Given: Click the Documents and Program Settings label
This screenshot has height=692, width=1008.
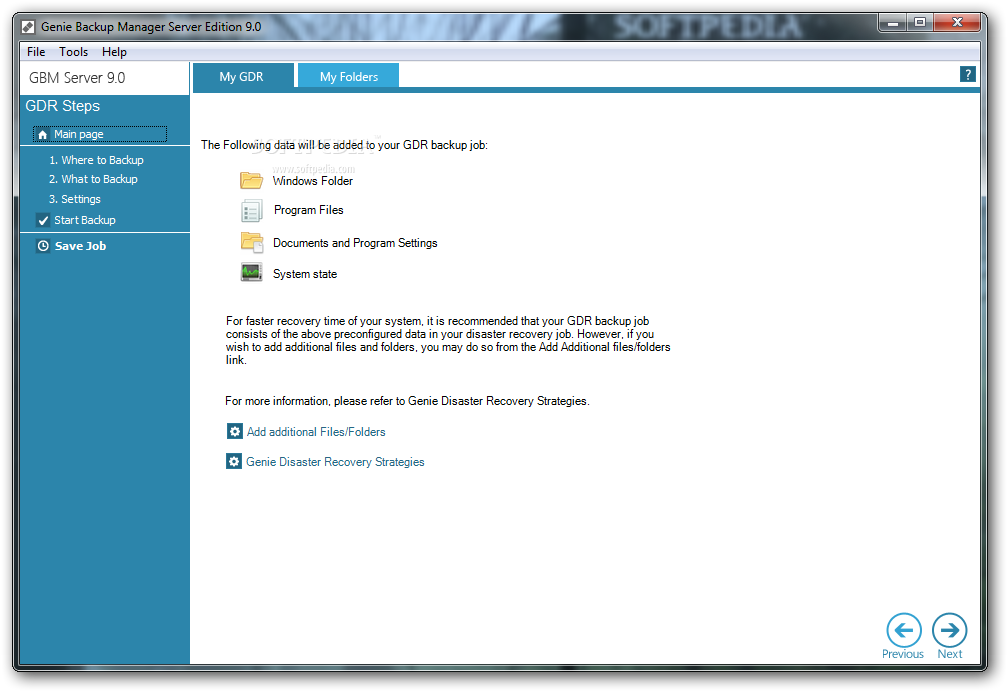Looking at the screenshot, I should [355, 242].
